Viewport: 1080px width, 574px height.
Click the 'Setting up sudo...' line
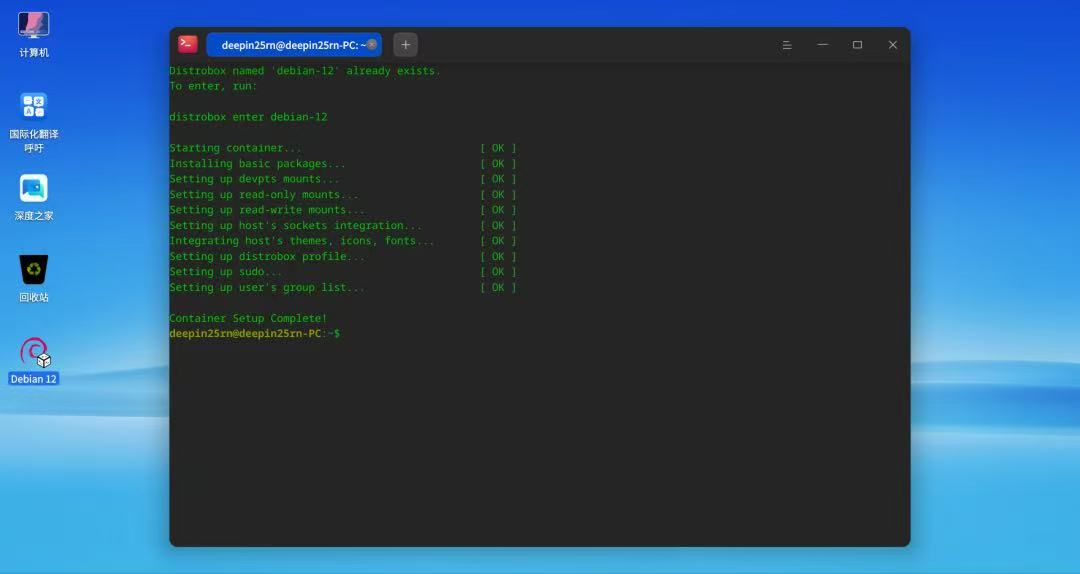[226, 272]
